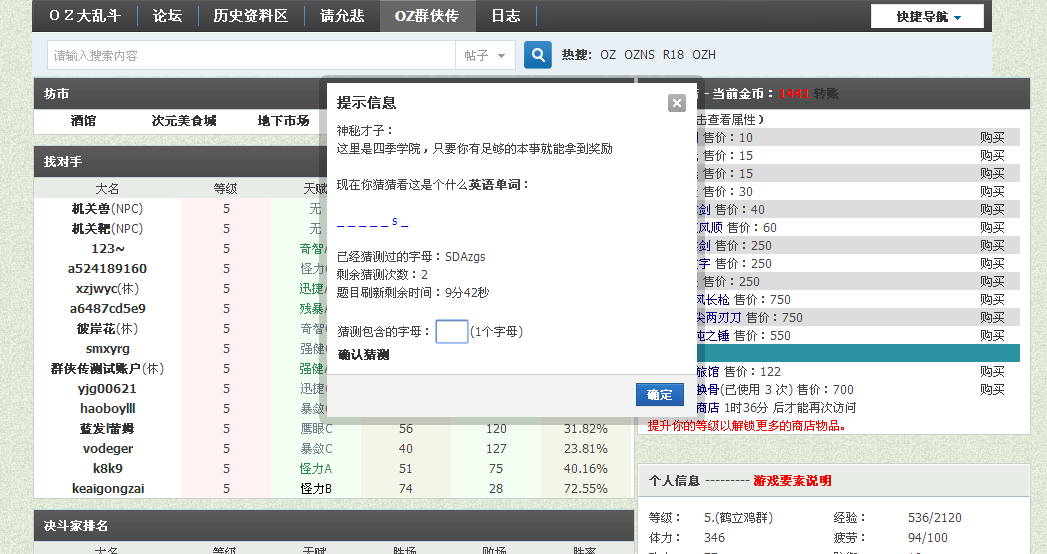Viewport: 1047px width, 554px height.
Task: Click hot search term OZNS
Action: pyautogui.click(x=639, y=55)
